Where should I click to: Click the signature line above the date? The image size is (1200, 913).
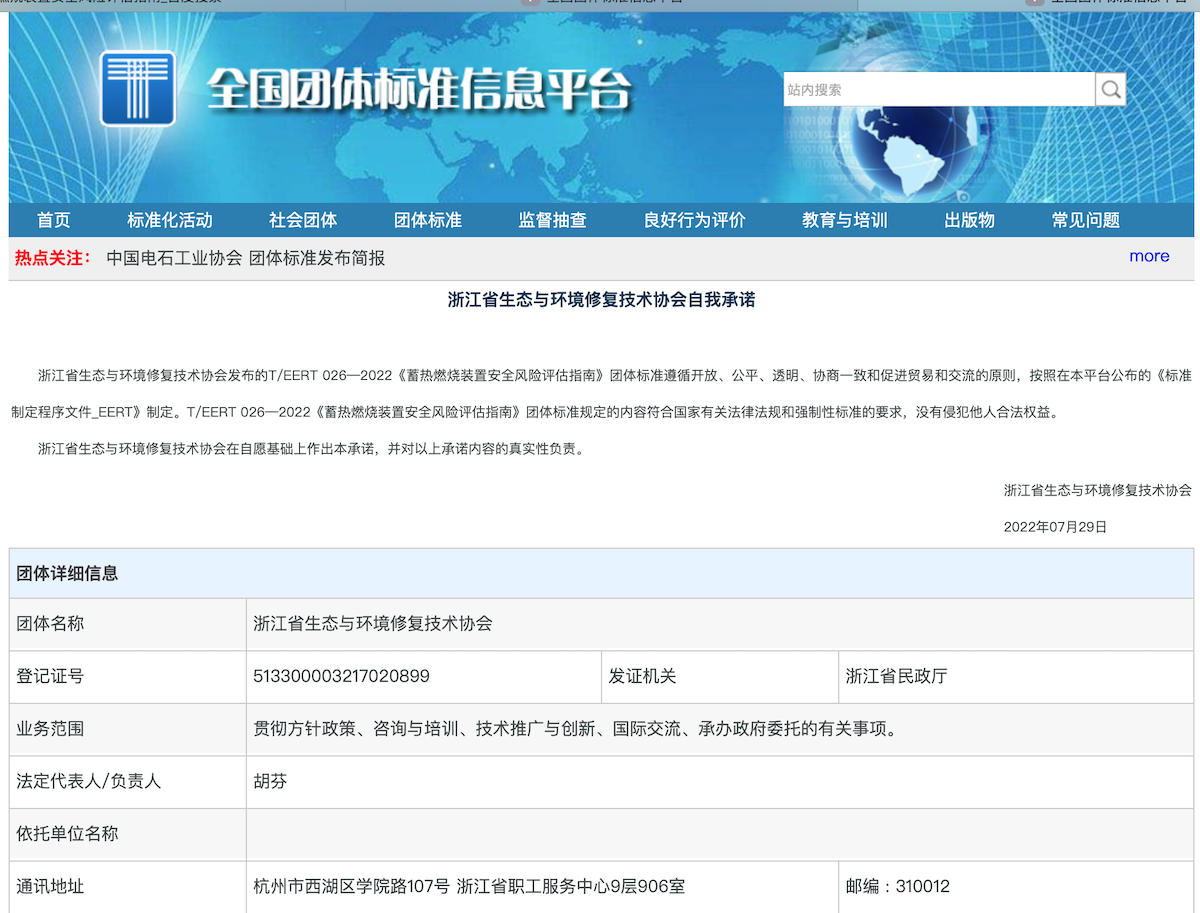click(x=1097, y=490)
